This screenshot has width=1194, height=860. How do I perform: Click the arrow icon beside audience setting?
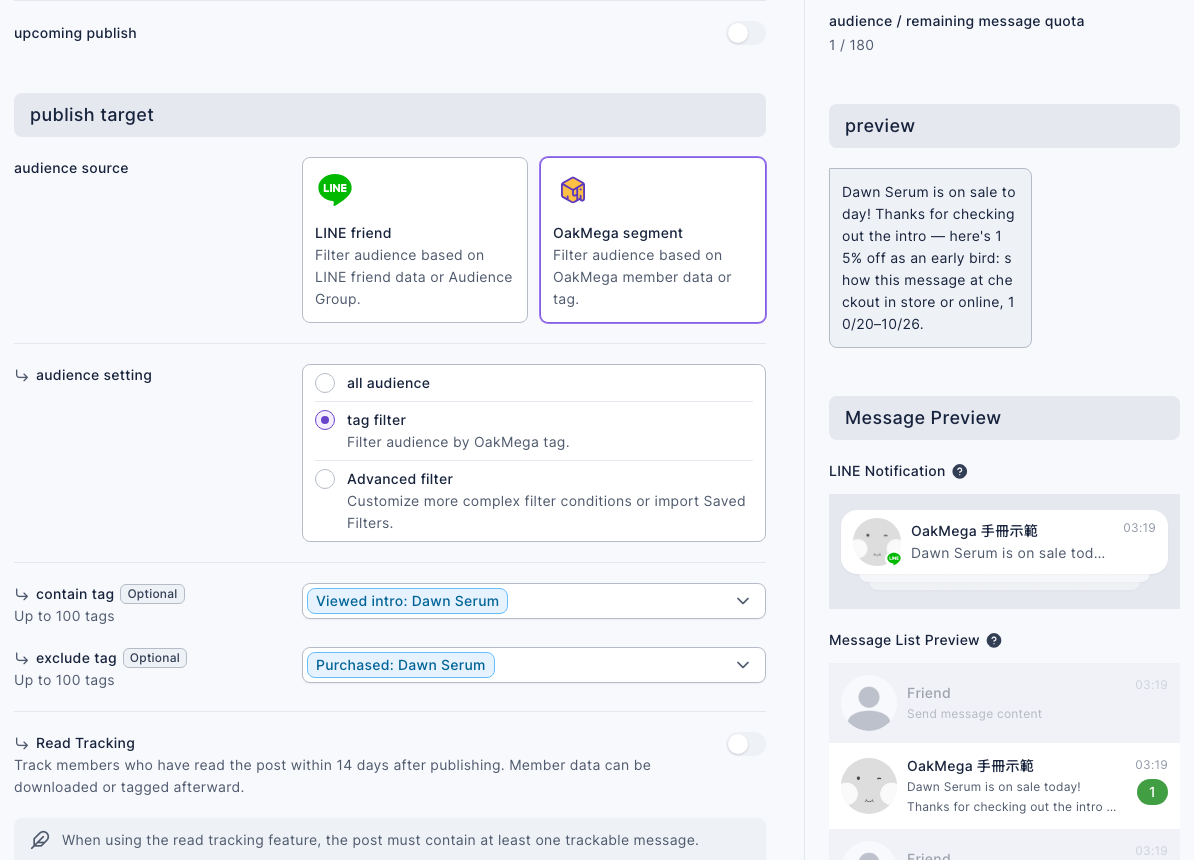[x=22, y=376]
